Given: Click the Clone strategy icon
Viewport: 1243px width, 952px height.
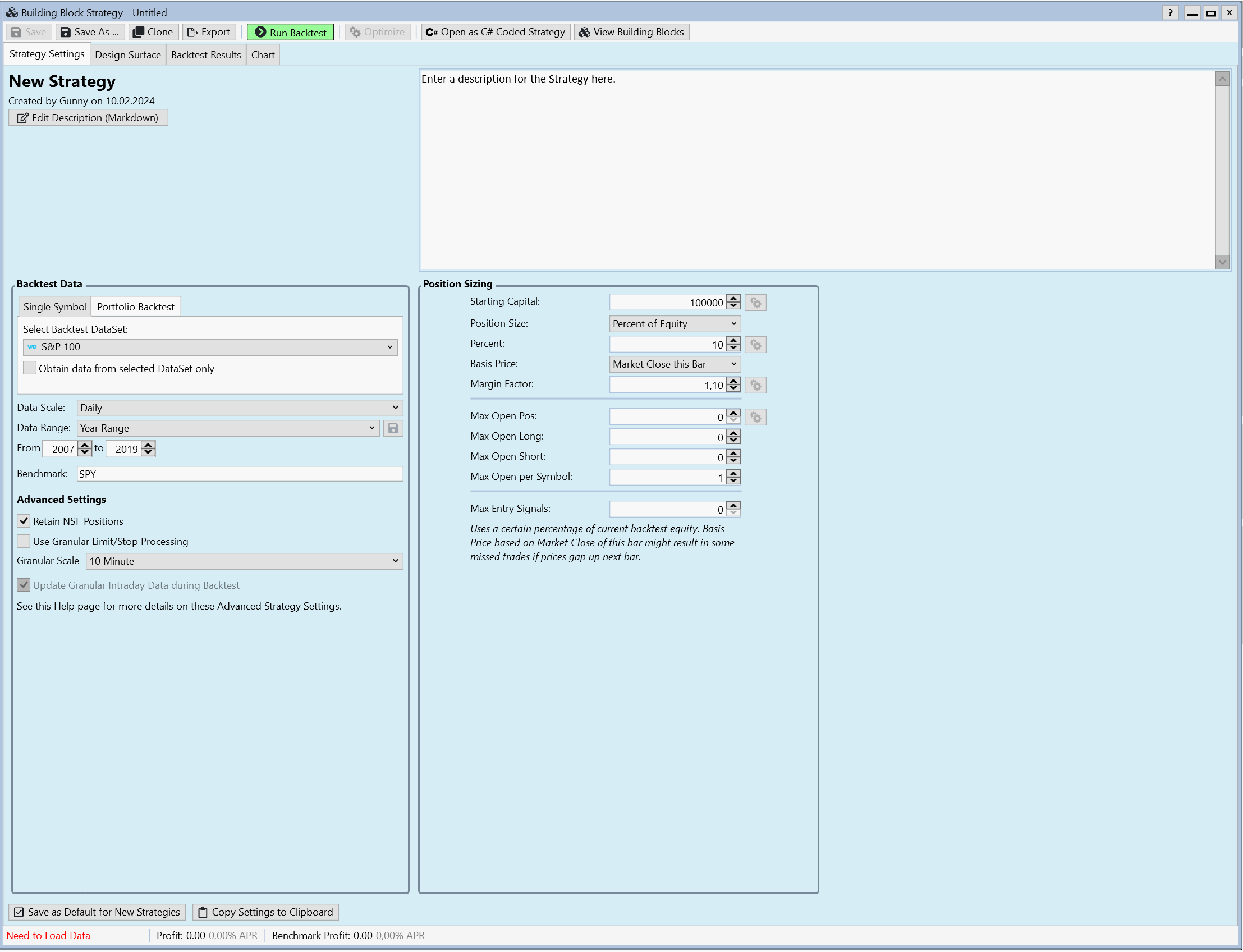Looking at the screenshot, I should (138, 33).
